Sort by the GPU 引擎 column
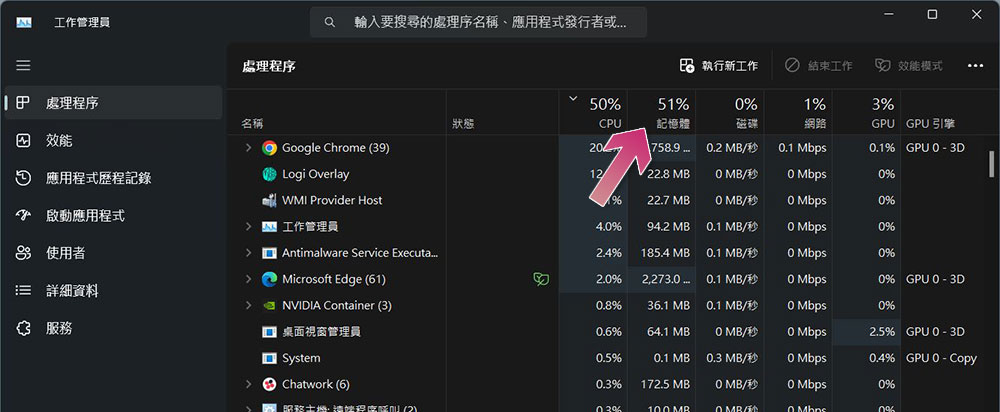 point(943,113)
